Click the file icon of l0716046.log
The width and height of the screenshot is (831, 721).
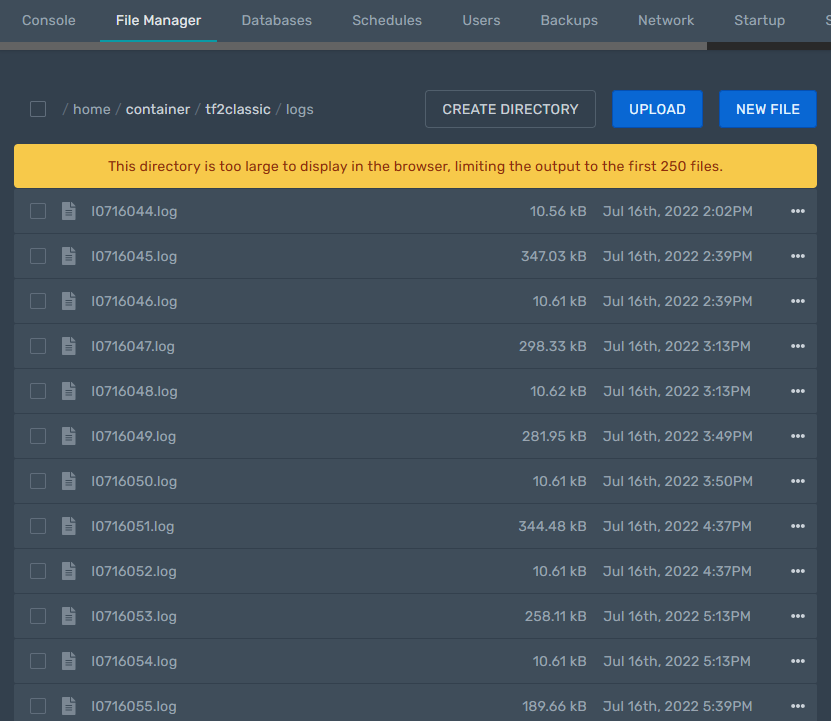(68, 301)
